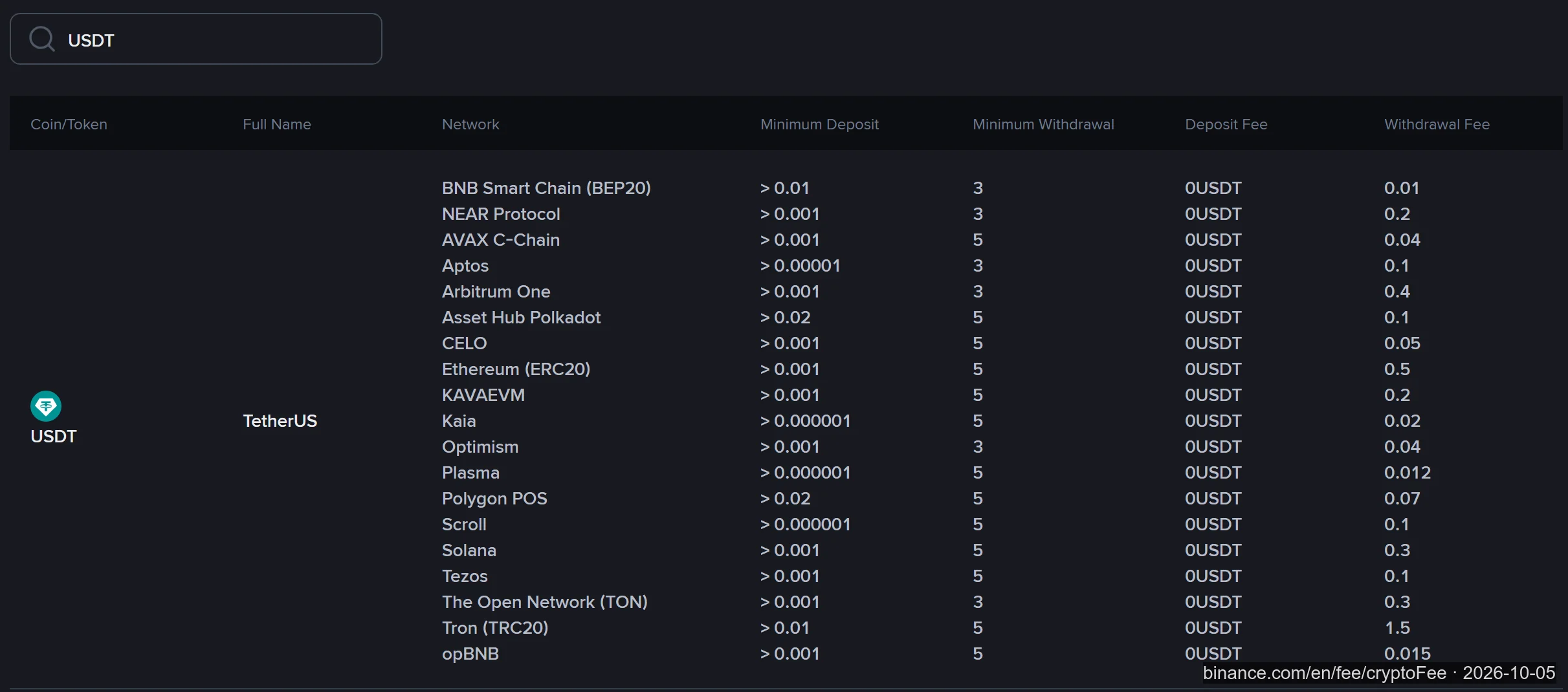Screen dimensions: 1568x692
Task: Click Asset Hub Polkadot minimum deposit > 0.02
Action: pos(785,318)
